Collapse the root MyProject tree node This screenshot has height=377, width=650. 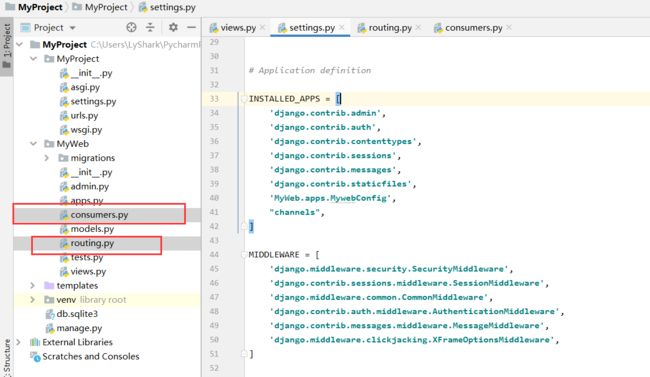coord(19,44)
